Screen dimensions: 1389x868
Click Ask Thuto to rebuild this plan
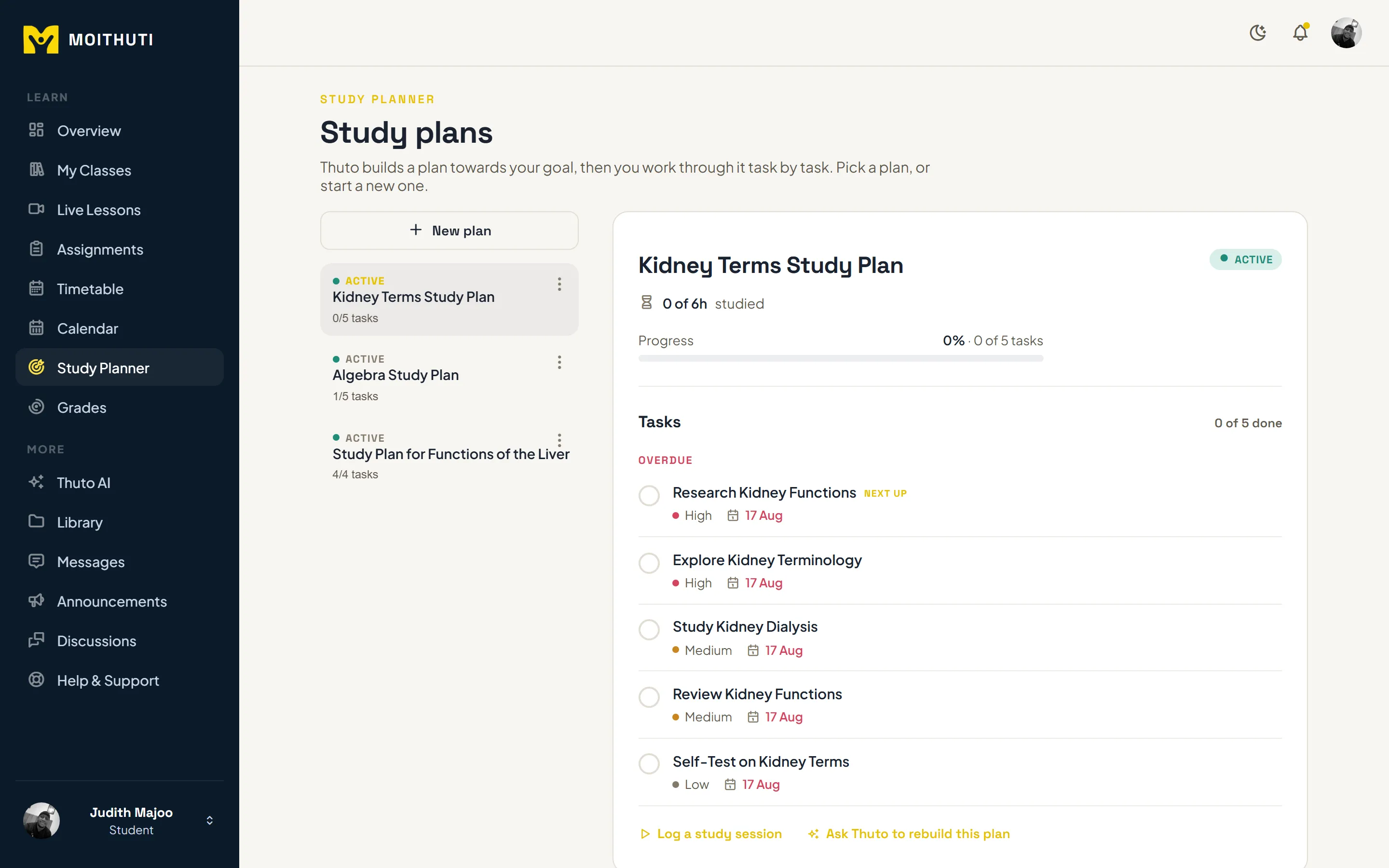click(909, 834)
